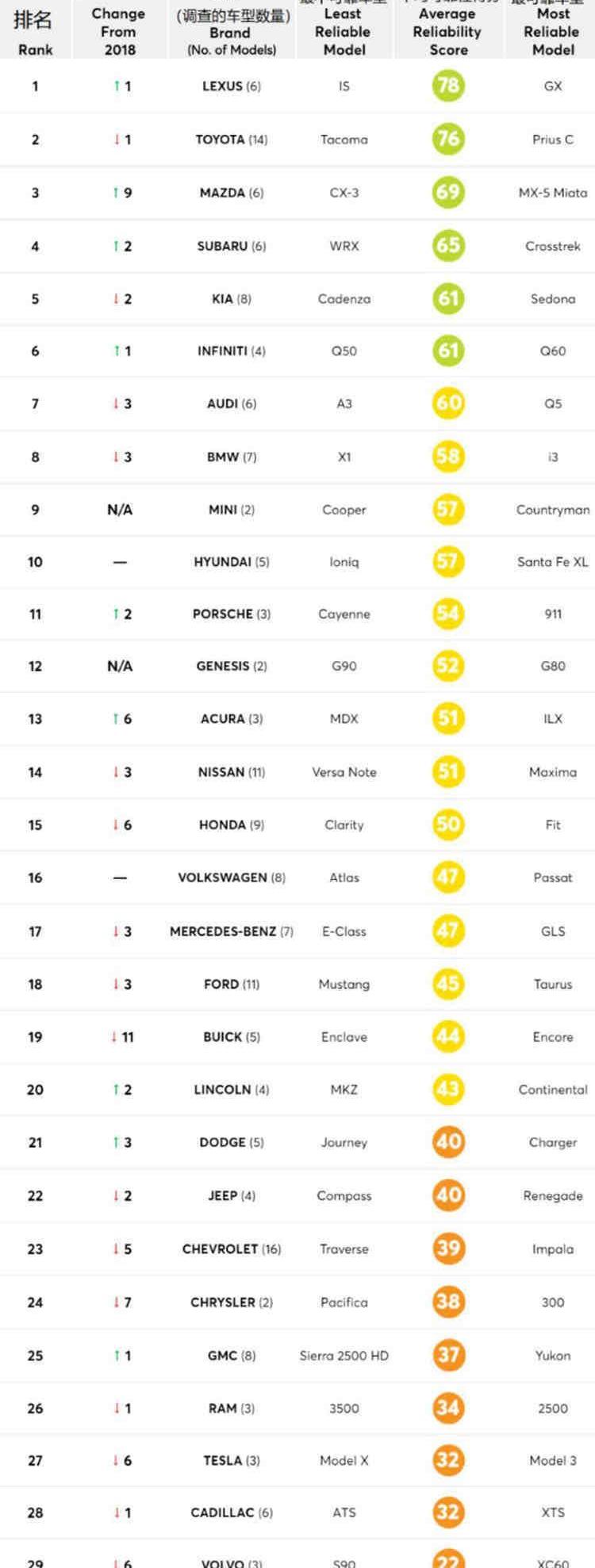Select the Prius C most reliable model

click(x=553, y=140)
